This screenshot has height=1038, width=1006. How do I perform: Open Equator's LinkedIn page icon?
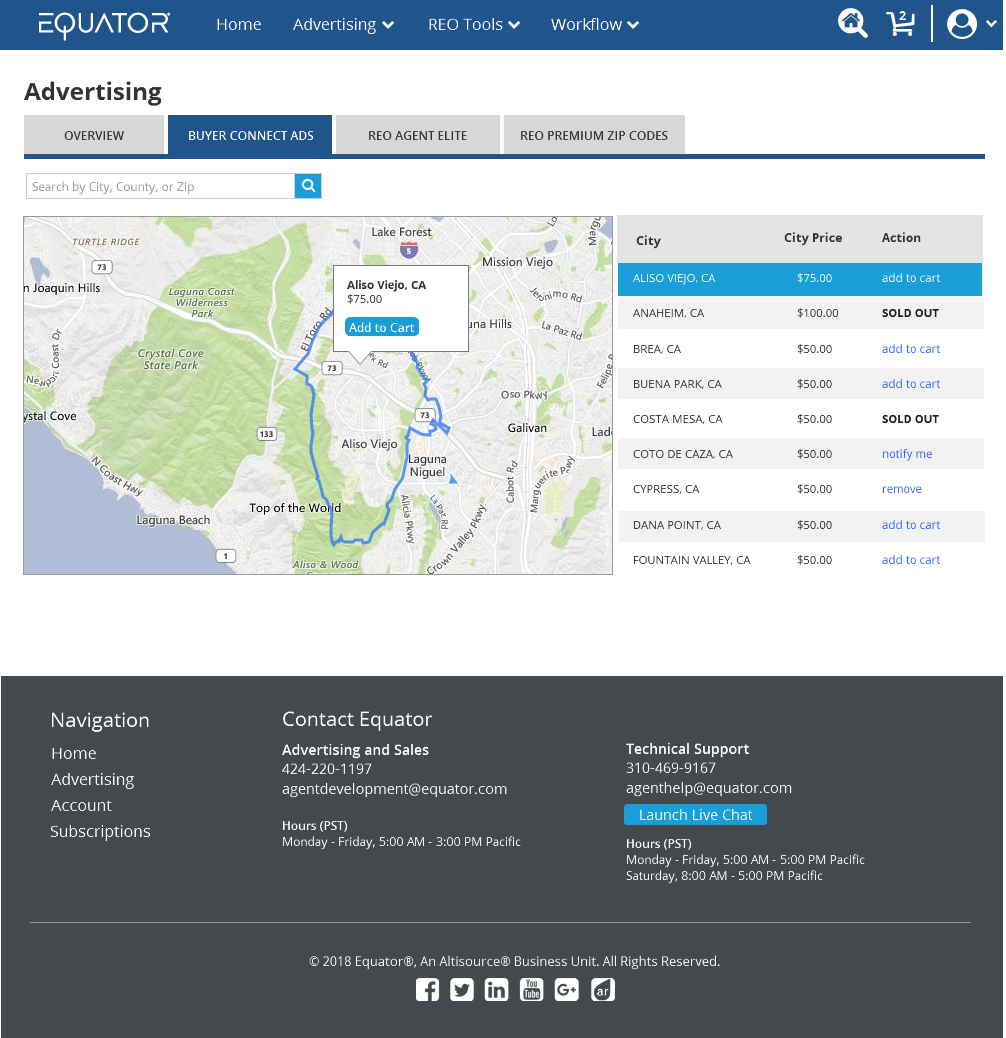[x=496, y=990]
